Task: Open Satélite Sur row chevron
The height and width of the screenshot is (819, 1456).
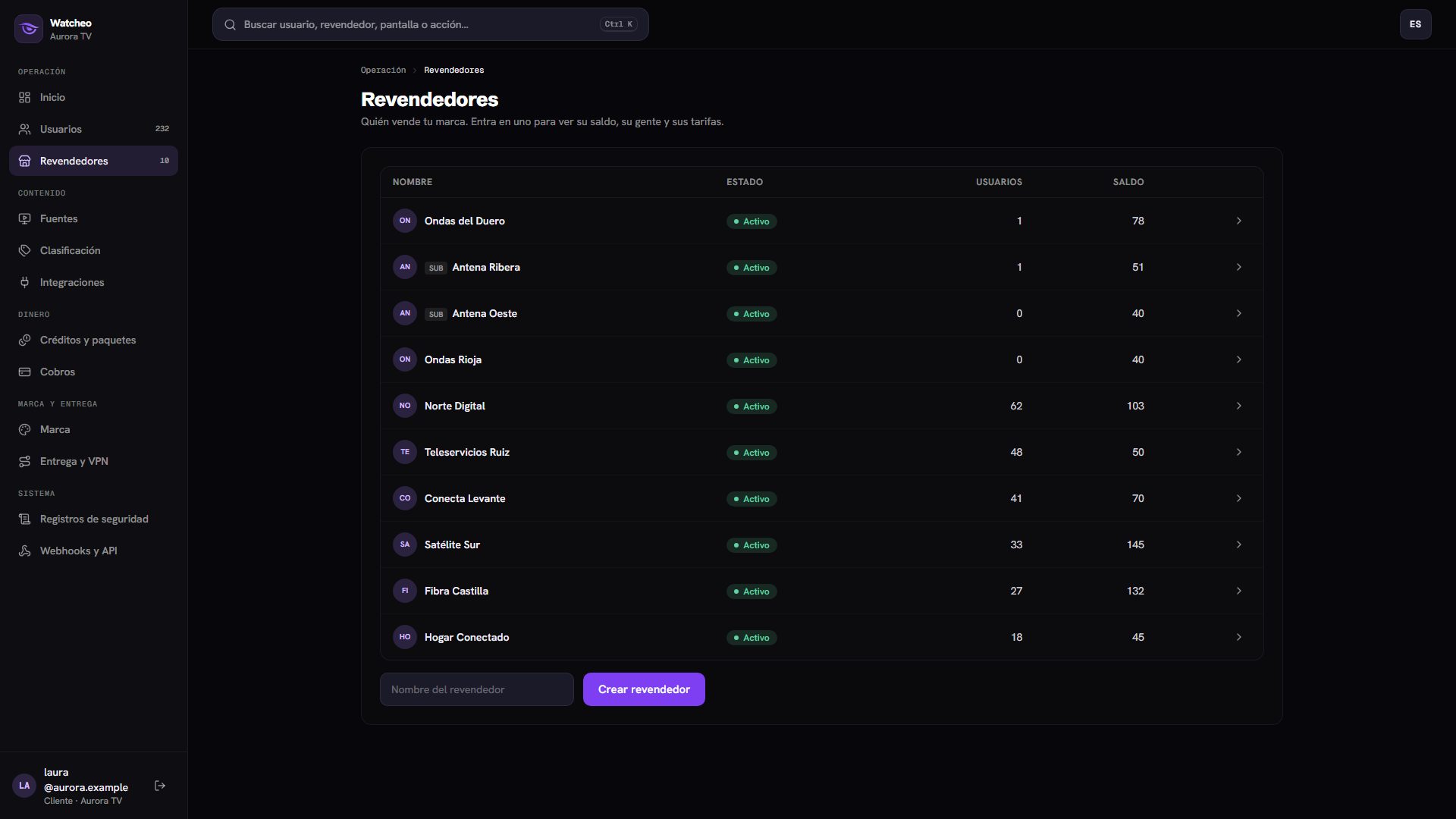Action: tap(1238, 545)
